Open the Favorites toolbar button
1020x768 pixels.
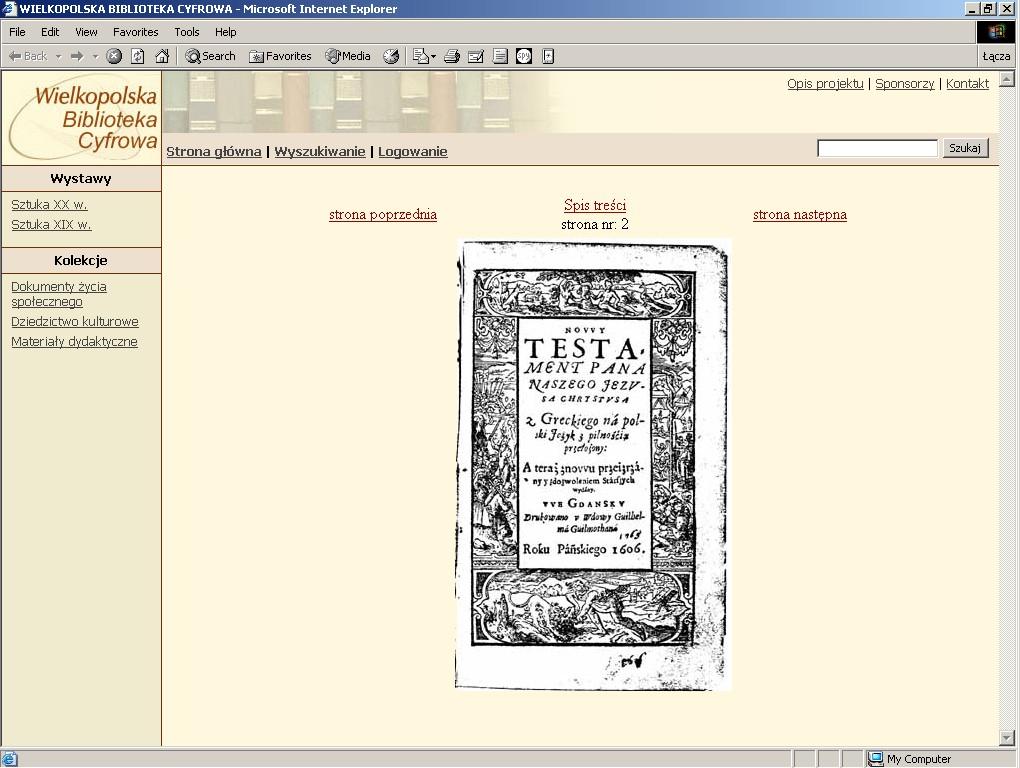point(280,57)
